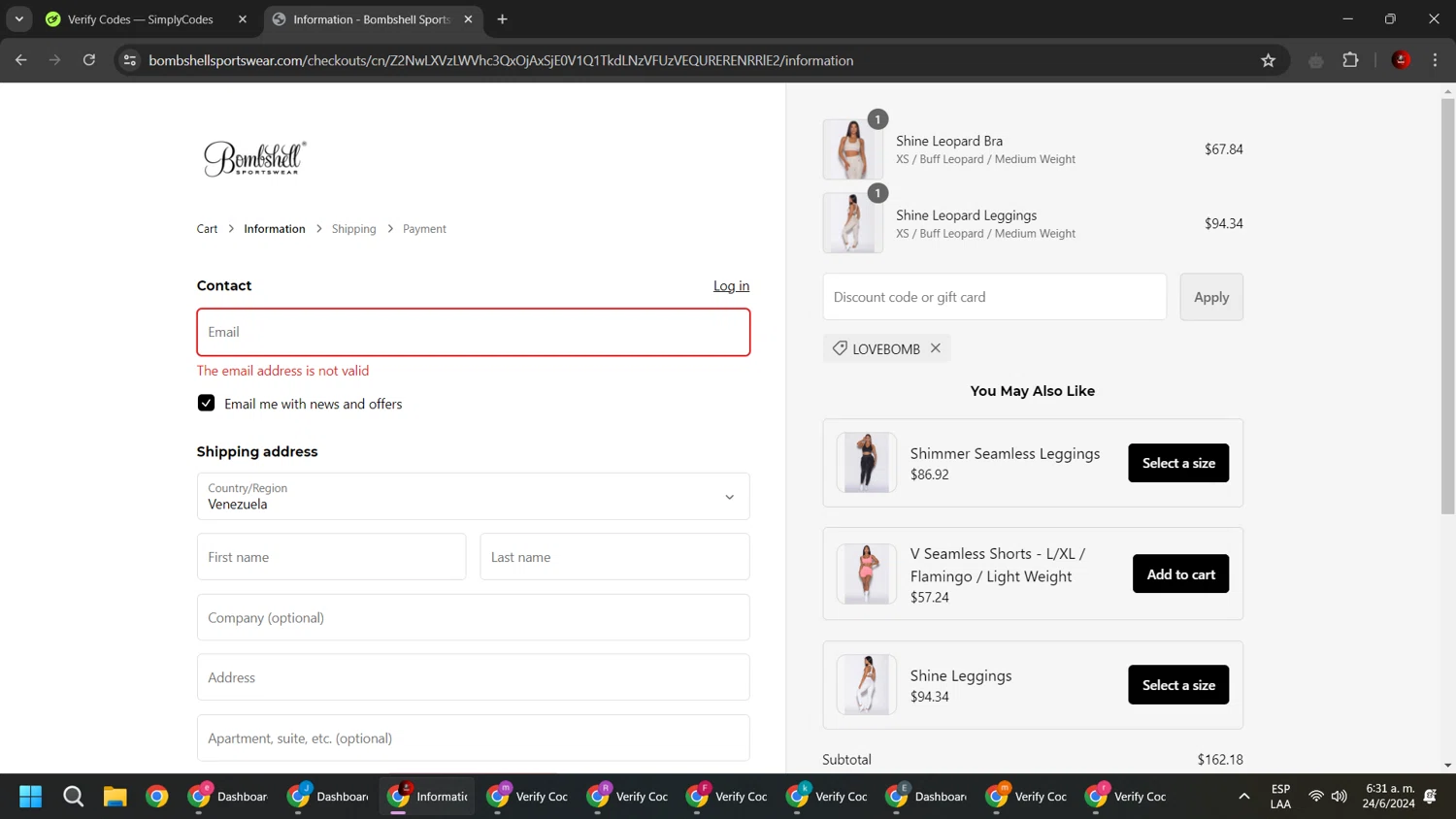Screen dimensions: 1456x819
Task: Remove the LOVEBOMB discount code
Action: click(x=936, y=348)
